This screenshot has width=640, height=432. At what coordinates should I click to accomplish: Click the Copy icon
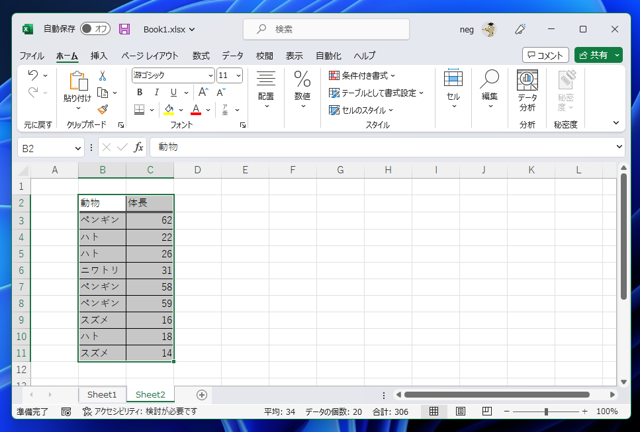(x=102, y=93)
